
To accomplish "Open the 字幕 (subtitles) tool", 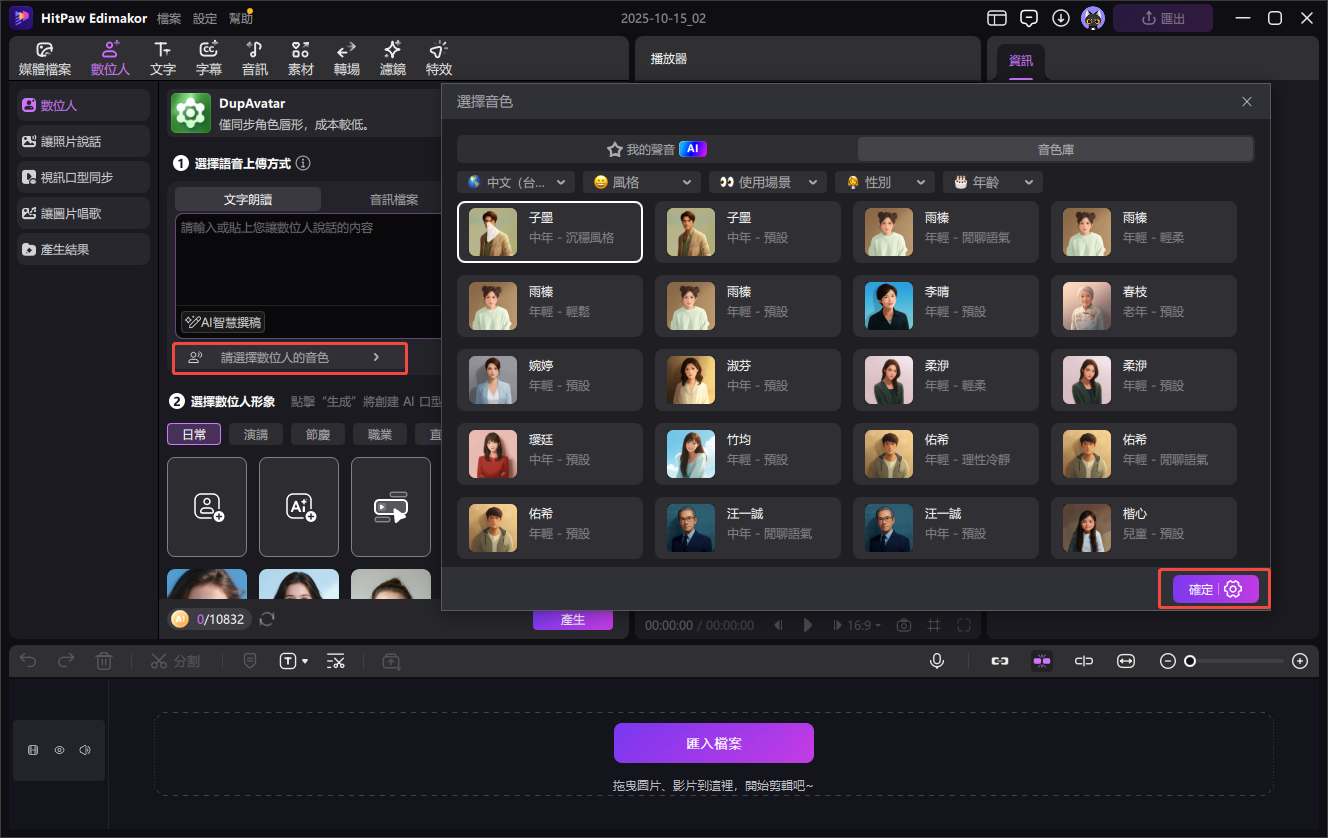I will [x=209, y=58].
